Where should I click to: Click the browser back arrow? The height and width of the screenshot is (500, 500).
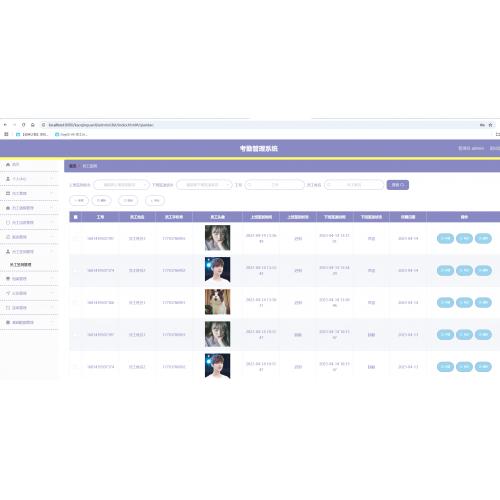tap(5, 125)
